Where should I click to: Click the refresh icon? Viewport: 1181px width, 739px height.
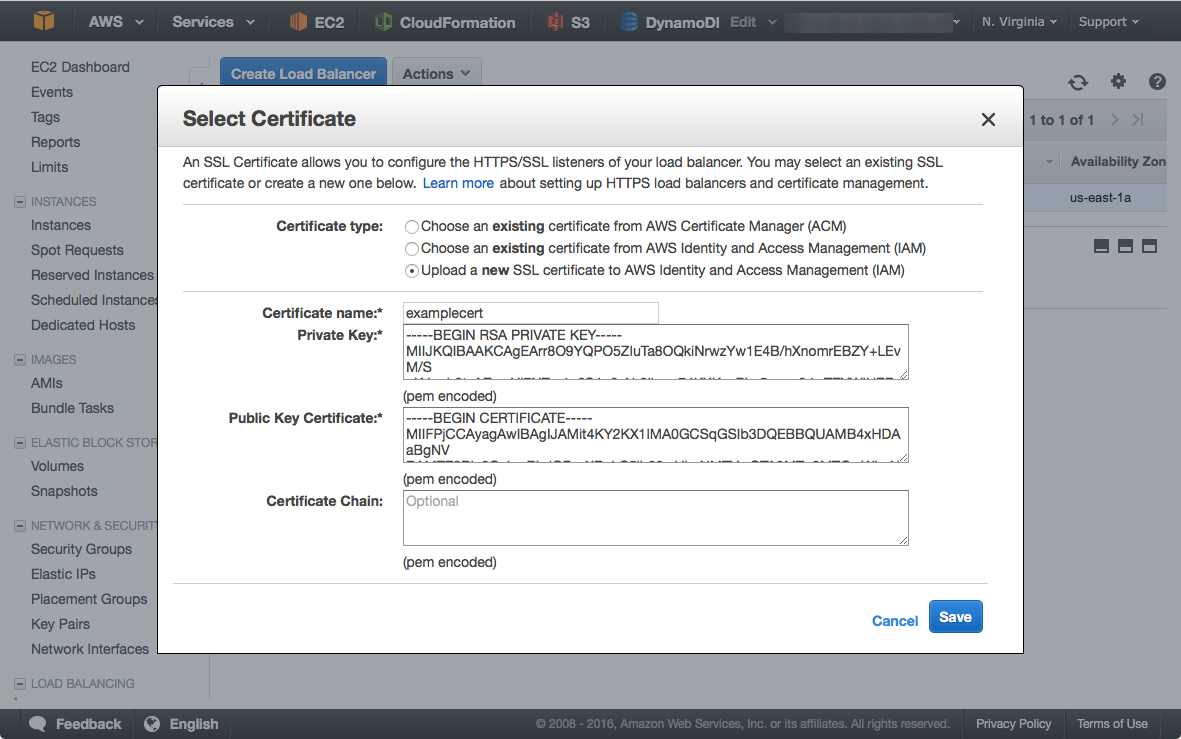pos(1077,83)
